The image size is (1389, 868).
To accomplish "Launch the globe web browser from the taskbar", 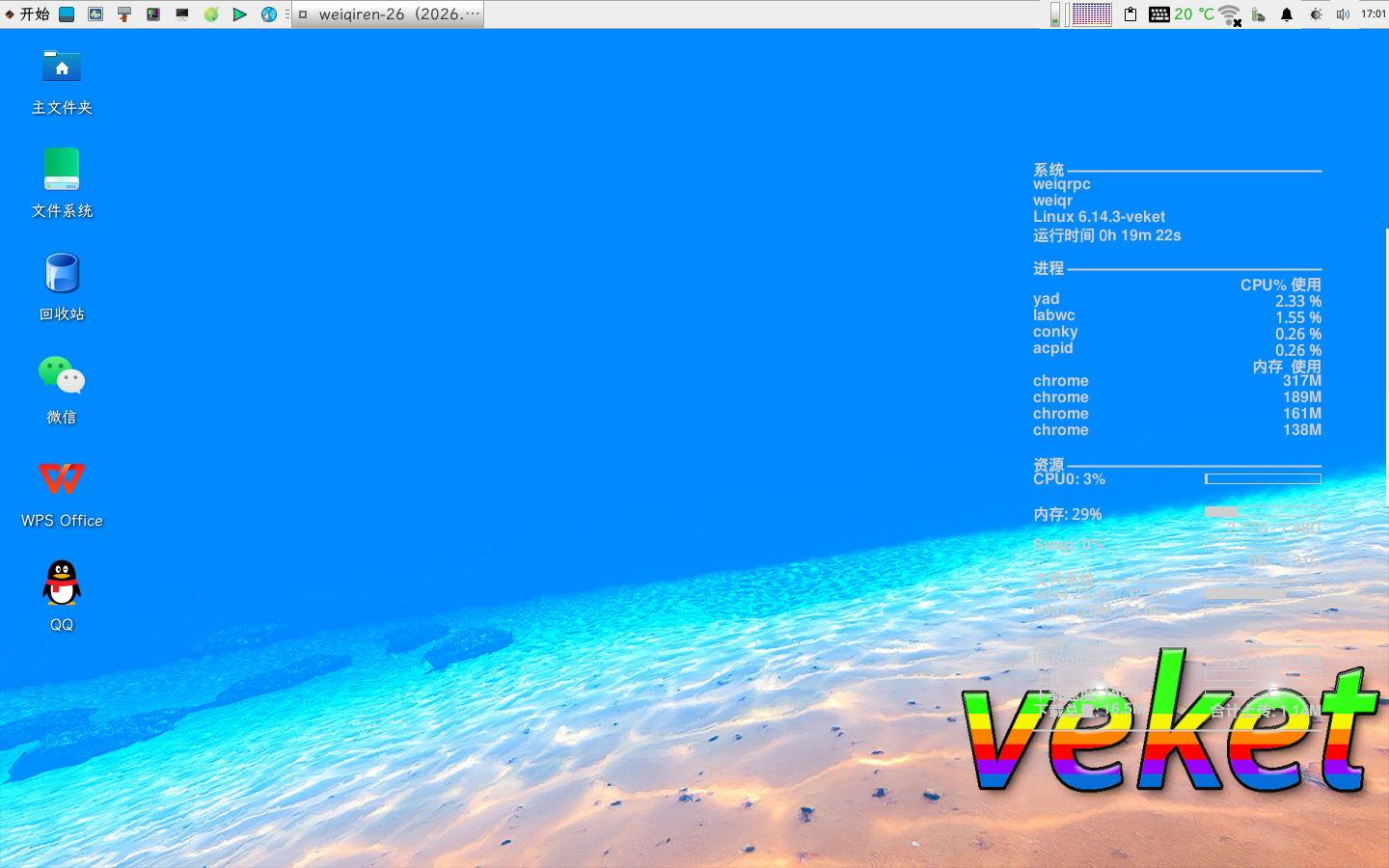I will point(269,14).
